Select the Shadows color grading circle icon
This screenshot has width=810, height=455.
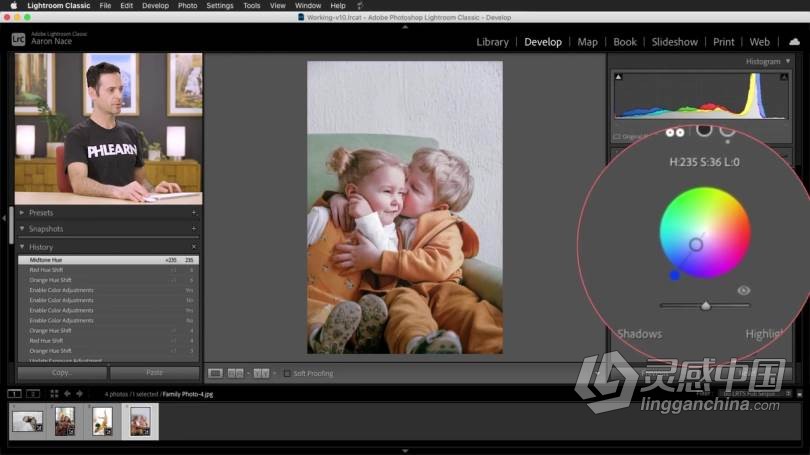pyautogui.click(x=704, y=130)
